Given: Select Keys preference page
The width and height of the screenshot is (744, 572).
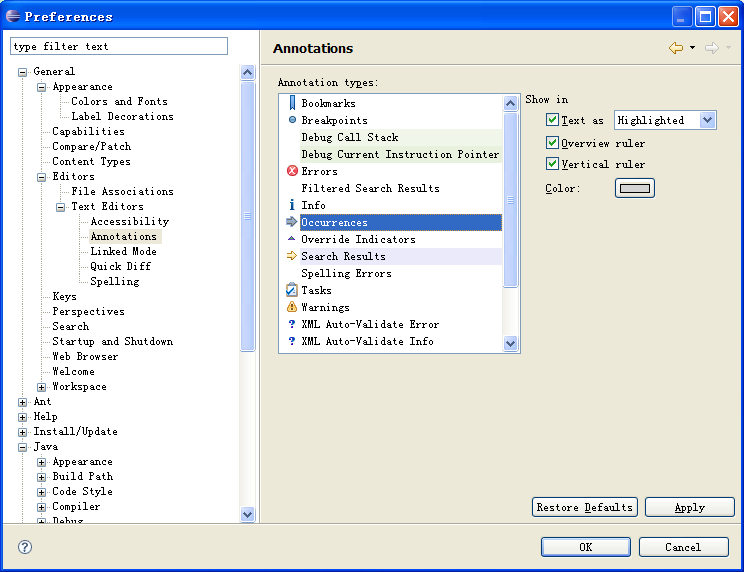Looking at the screenshot, I should [x=64, y=297].
